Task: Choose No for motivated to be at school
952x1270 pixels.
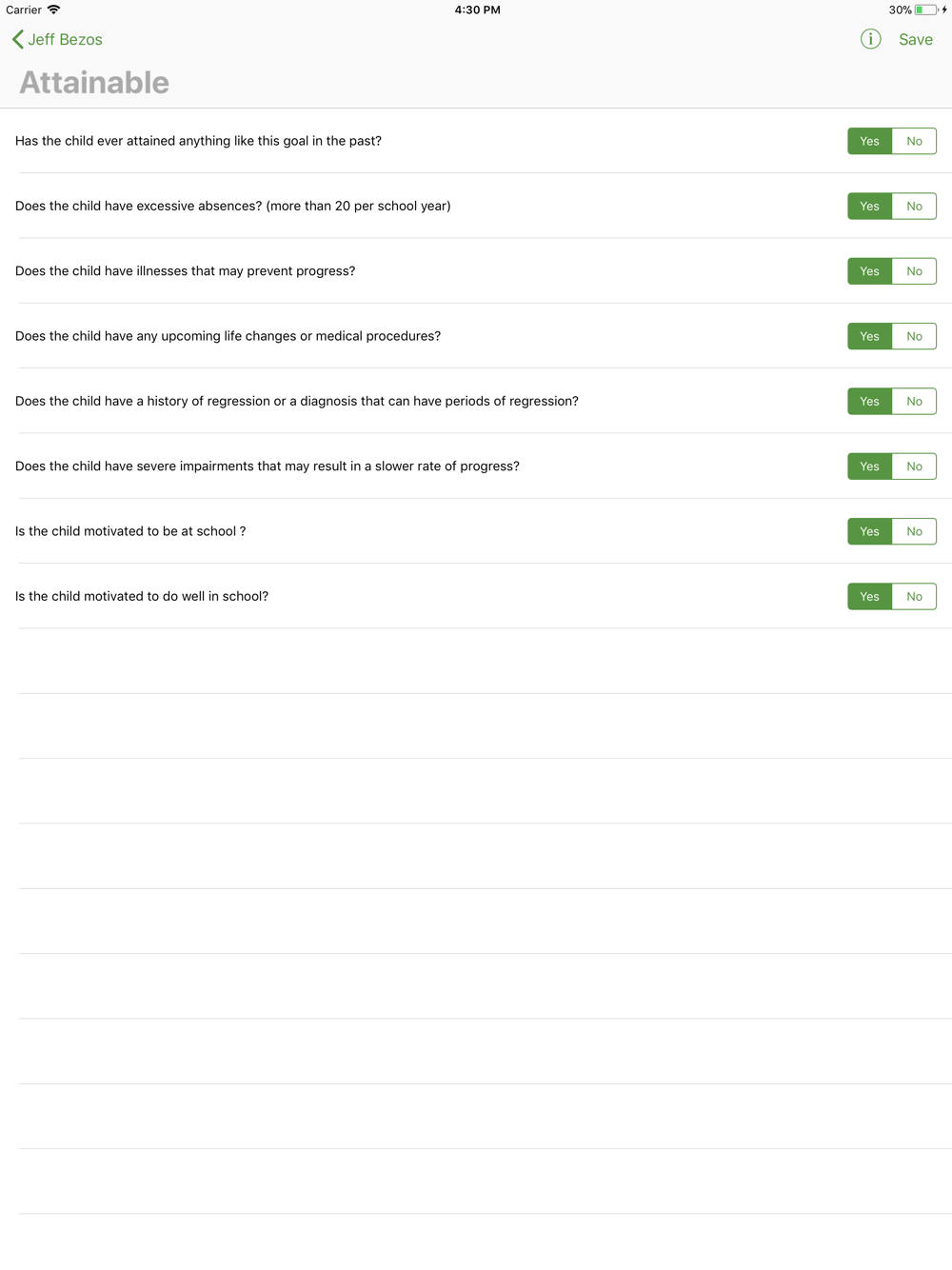Action: (x=914, y=531)
